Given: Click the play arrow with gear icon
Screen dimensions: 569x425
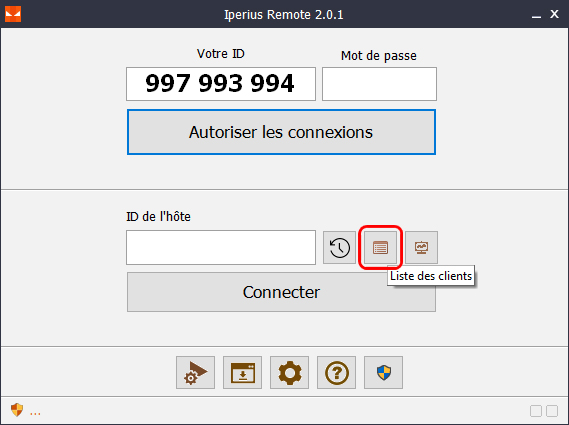Looking at the screenshot, I should click(x=195, y=372).
